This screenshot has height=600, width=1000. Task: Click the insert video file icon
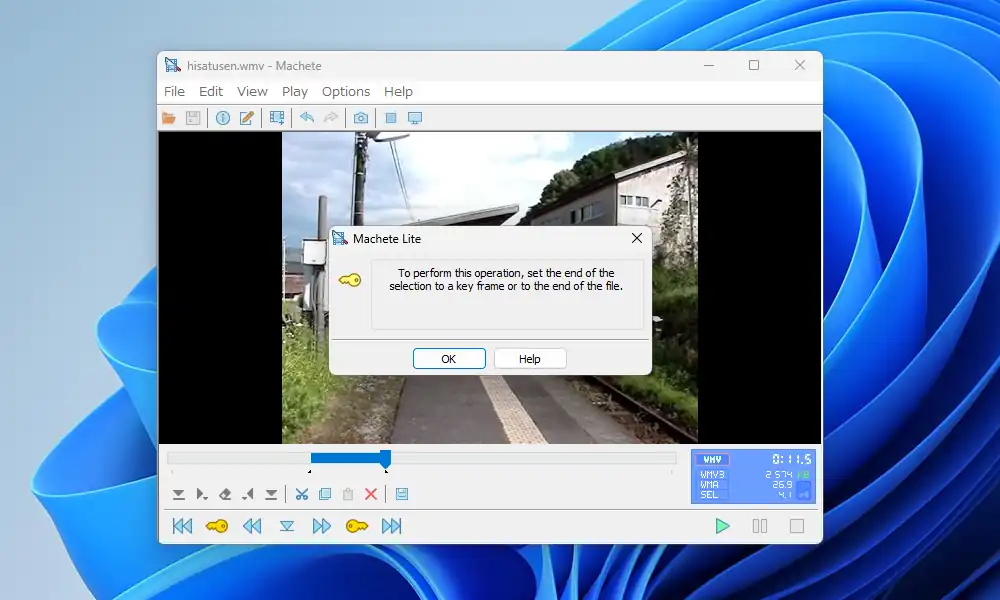(277, 118)
